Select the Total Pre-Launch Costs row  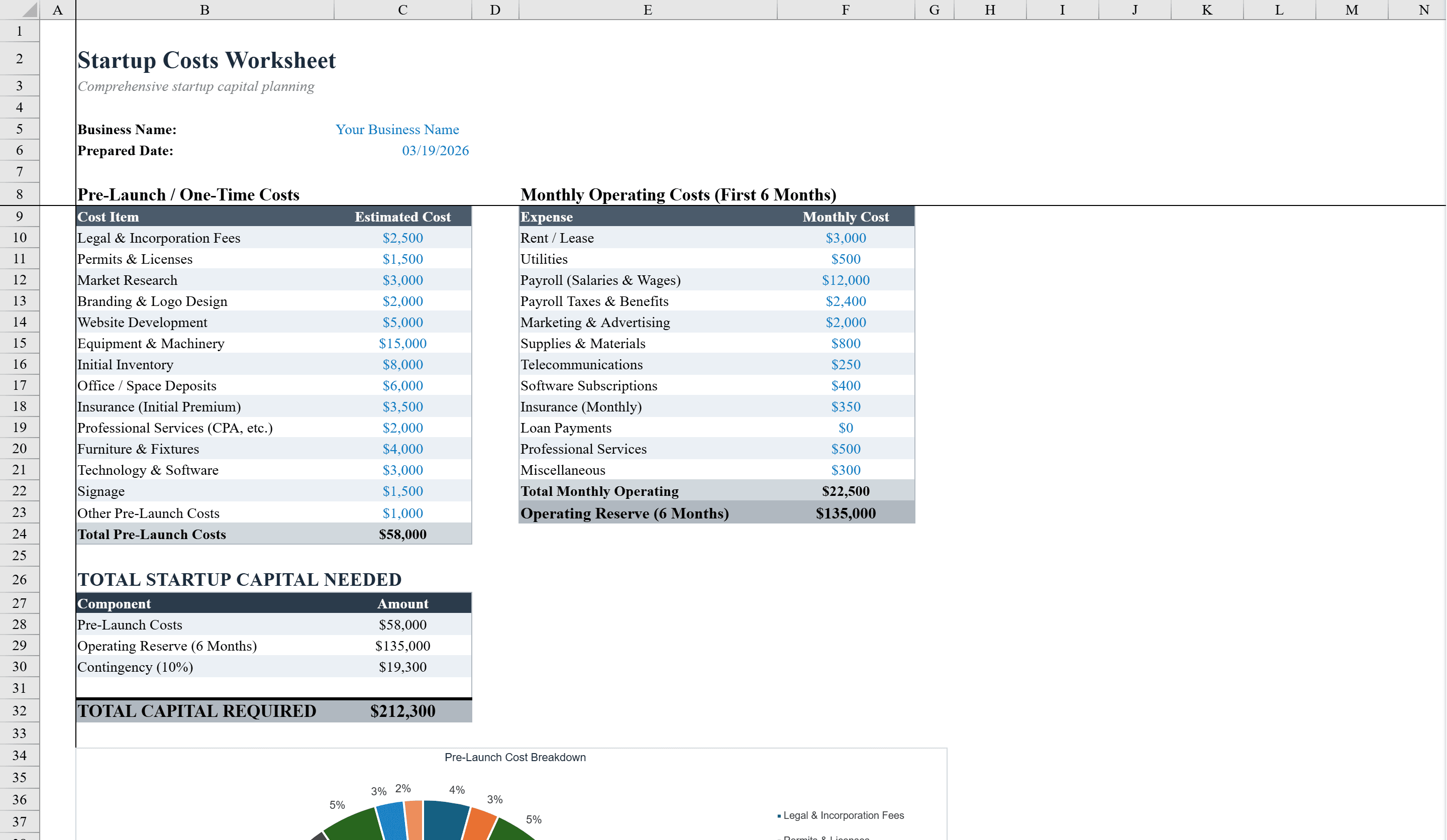(152, 534)
